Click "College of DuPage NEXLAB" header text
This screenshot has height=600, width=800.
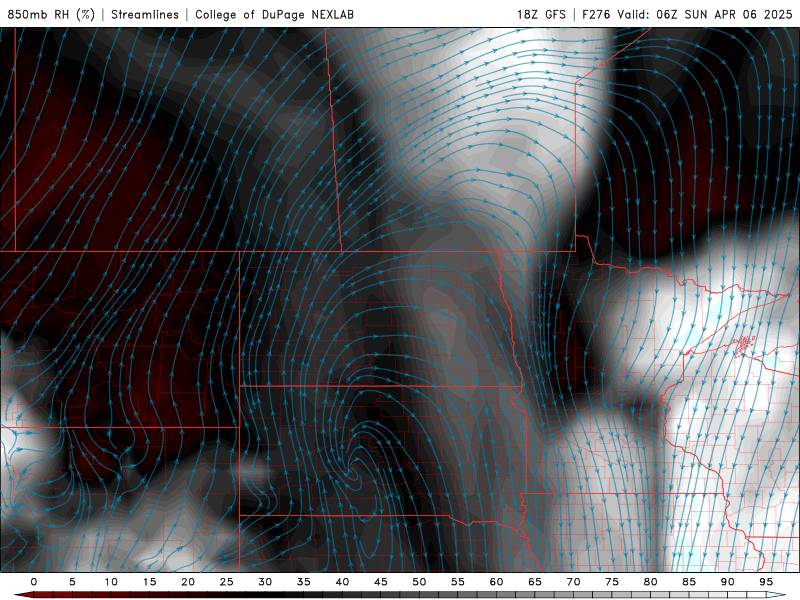[x=274, y=14]
